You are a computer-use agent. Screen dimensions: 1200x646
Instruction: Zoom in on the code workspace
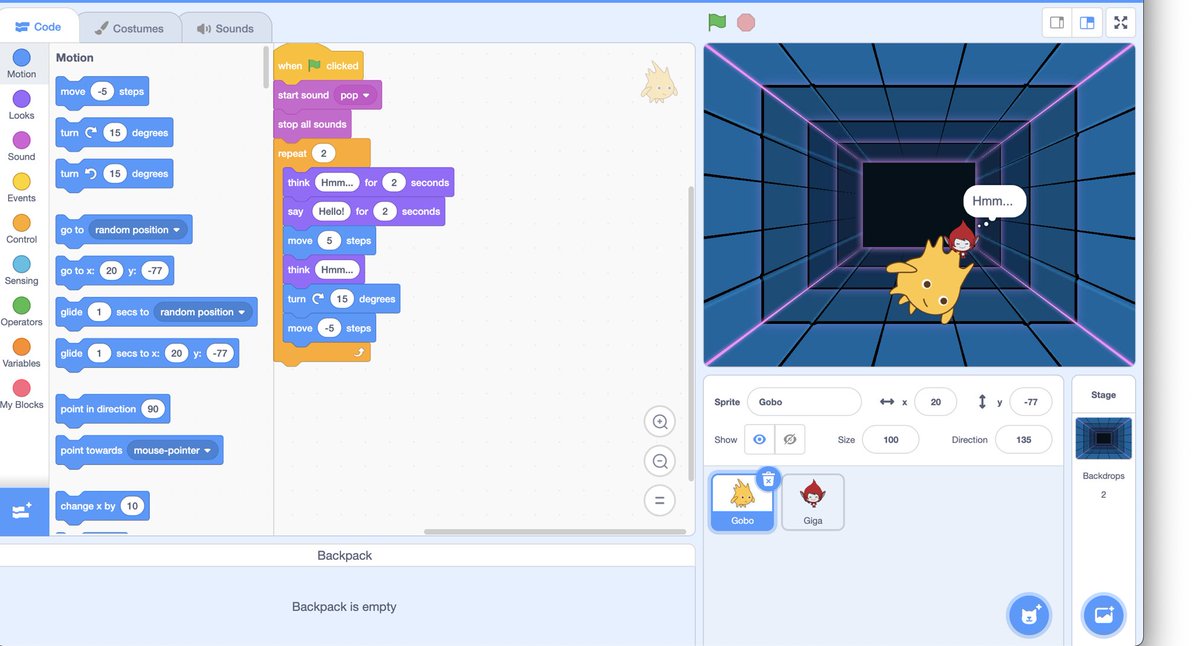660,422
